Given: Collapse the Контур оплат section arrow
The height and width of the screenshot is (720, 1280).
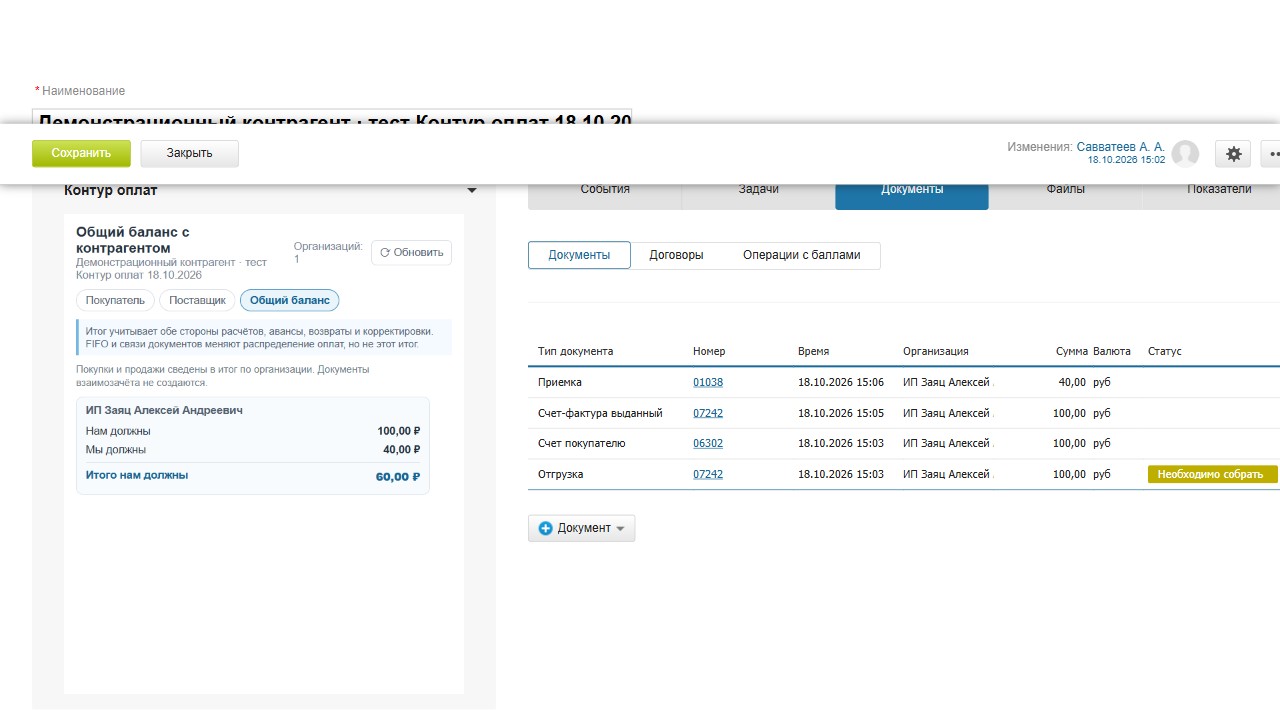Looking at the screenshot, I should pyautogui.click(x=472, y=191).
